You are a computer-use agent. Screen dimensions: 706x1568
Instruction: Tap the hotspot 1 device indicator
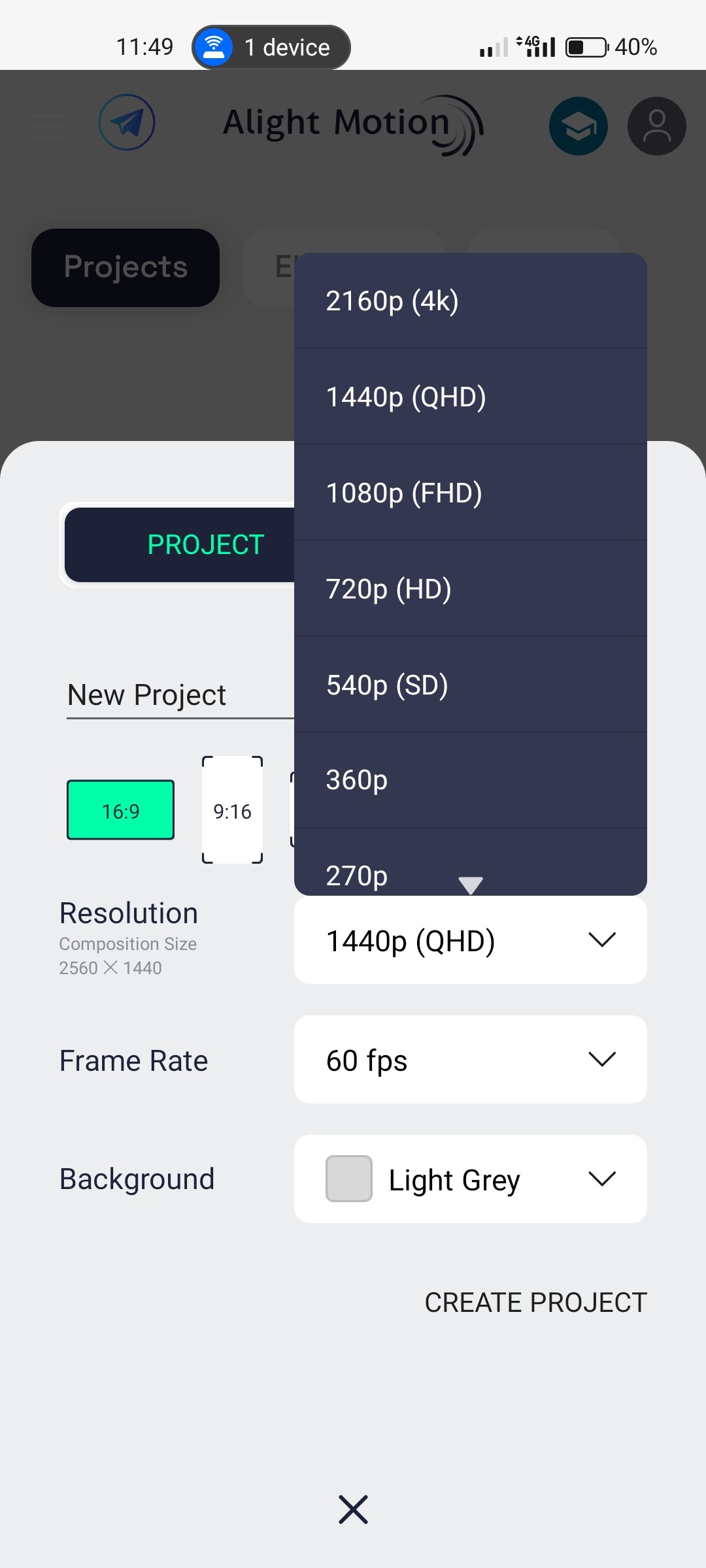(271, 47)
